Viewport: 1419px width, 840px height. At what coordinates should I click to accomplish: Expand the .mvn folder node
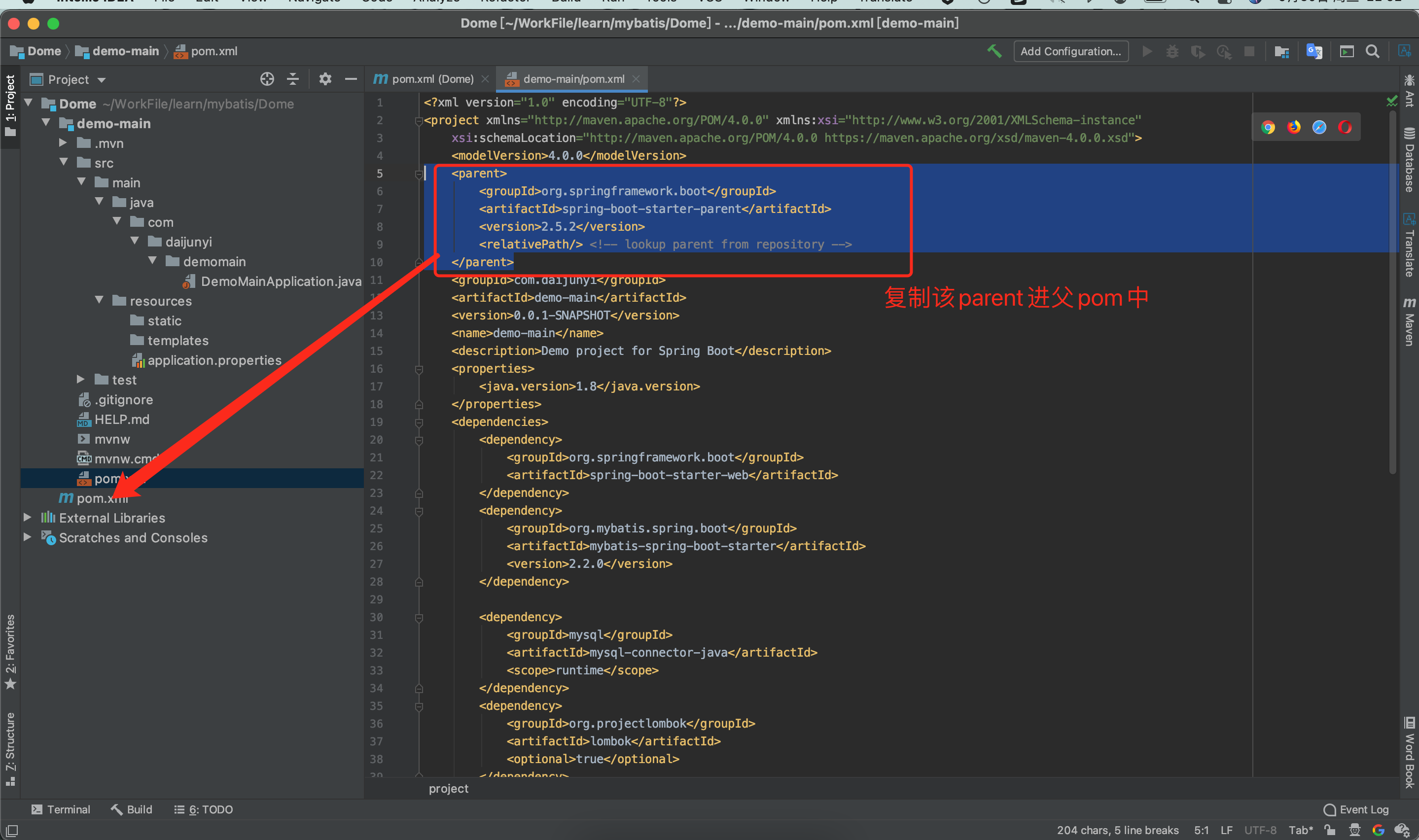coord(64,142)
